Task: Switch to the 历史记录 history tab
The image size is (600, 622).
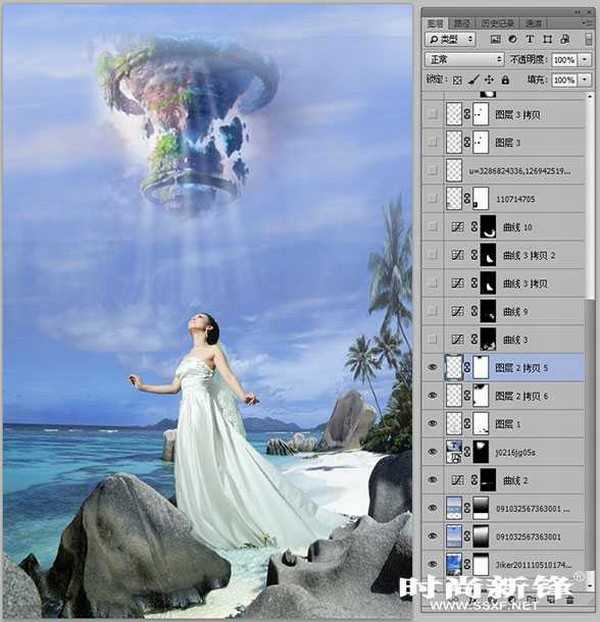Action: [x=497, y=22]
